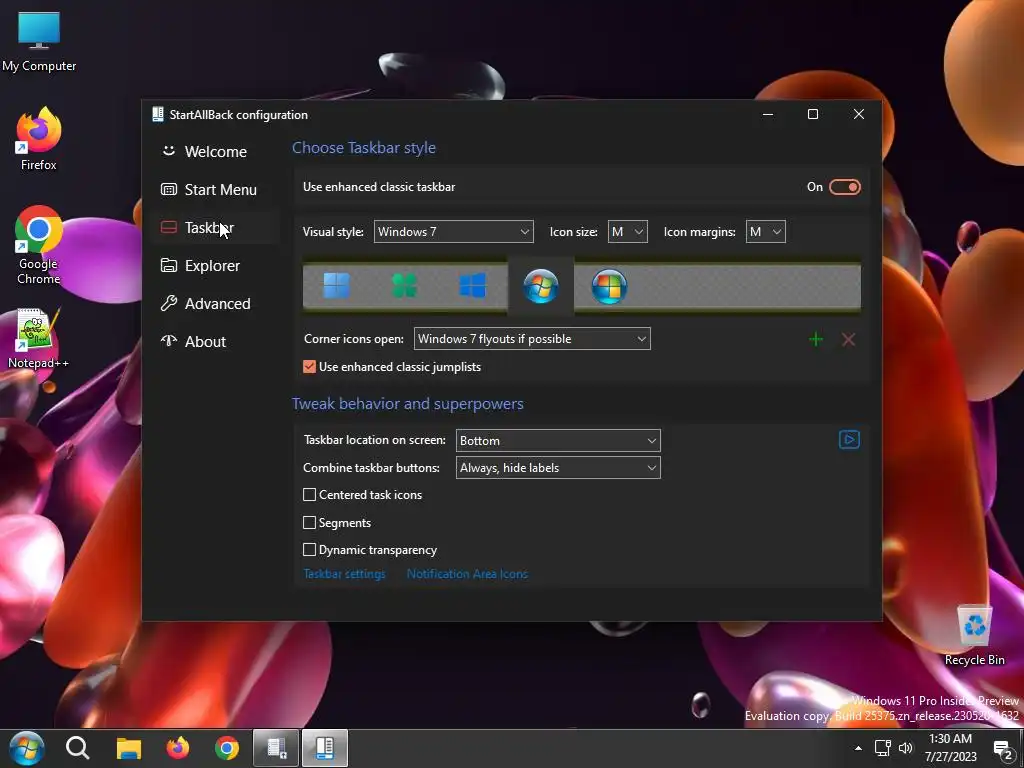Open the notification center icon
Viewport: 1024px width, 768px height.
1002,748
